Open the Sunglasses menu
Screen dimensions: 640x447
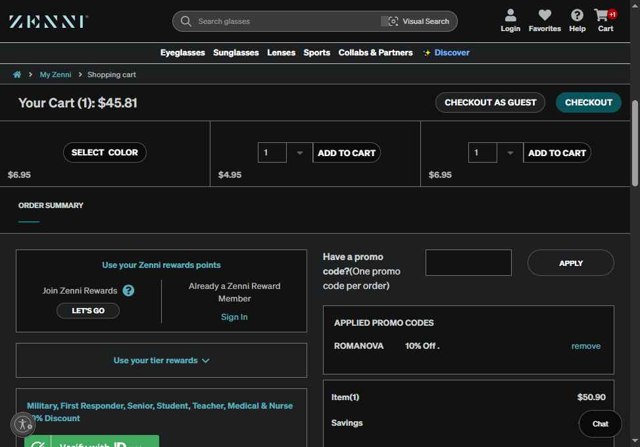(236, 53)
